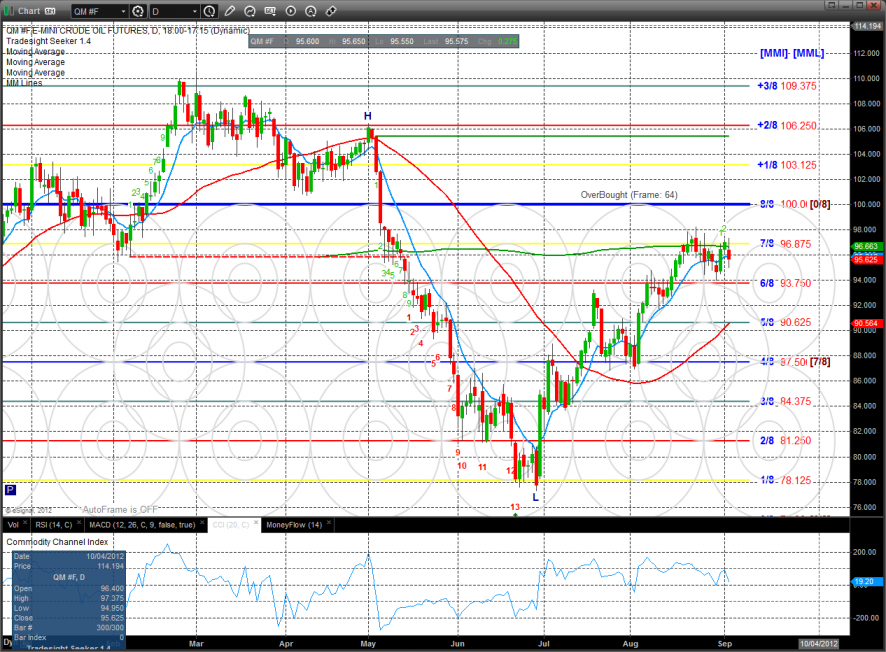Open symbol settings gear next to QM #F
This screenshot has height=652, width=886.
(138, 11)
